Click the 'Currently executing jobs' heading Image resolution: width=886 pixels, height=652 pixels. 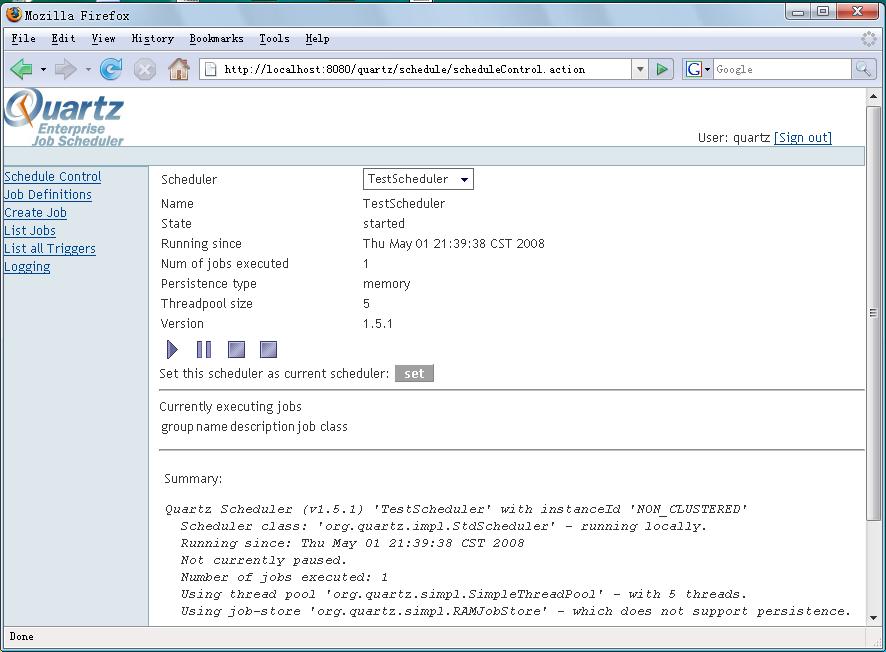tap(231, 406)
